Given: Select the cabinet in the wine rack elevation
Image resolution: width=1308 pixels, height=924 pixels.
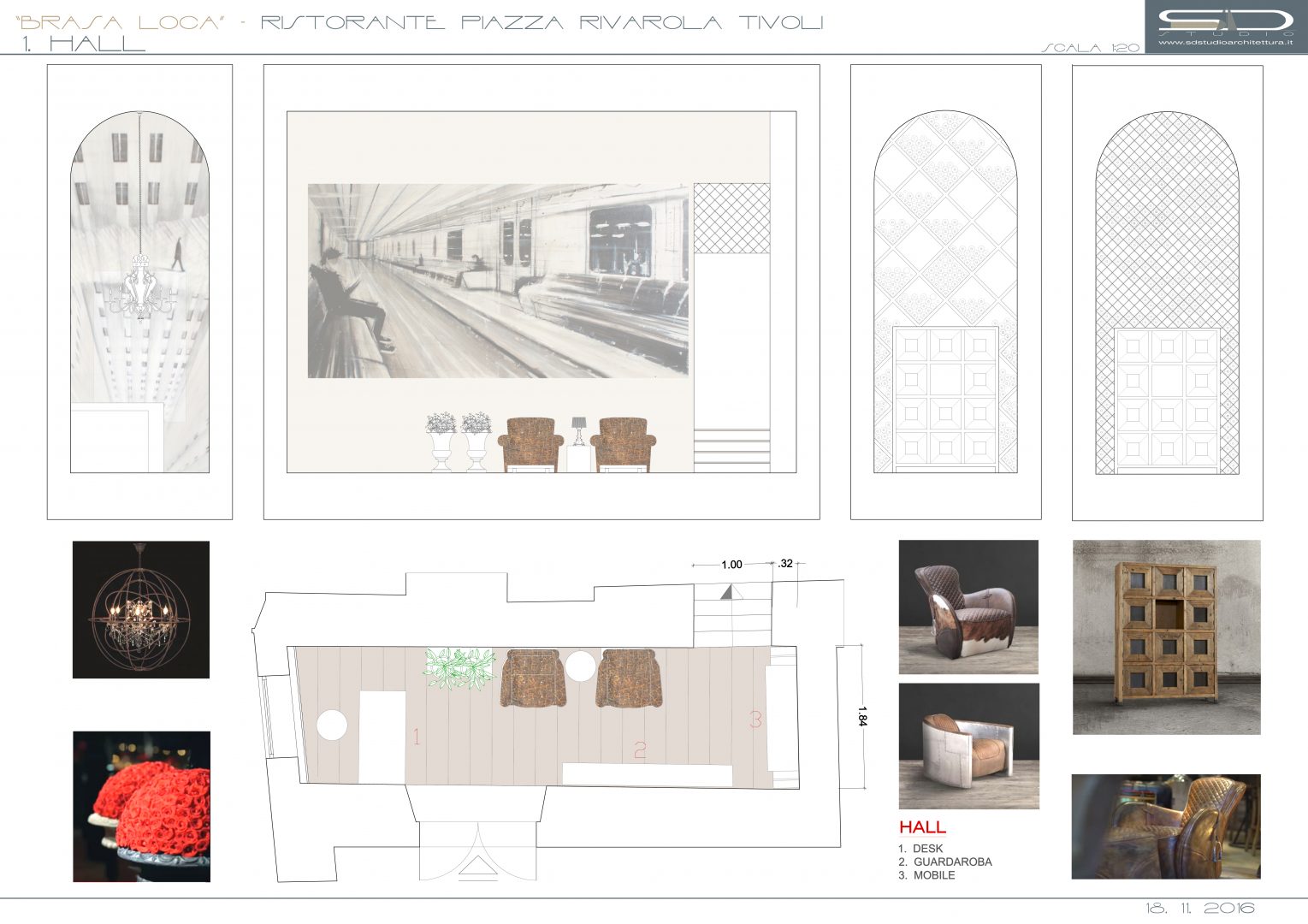Looking at the screenshot, I should coord(945,400).
